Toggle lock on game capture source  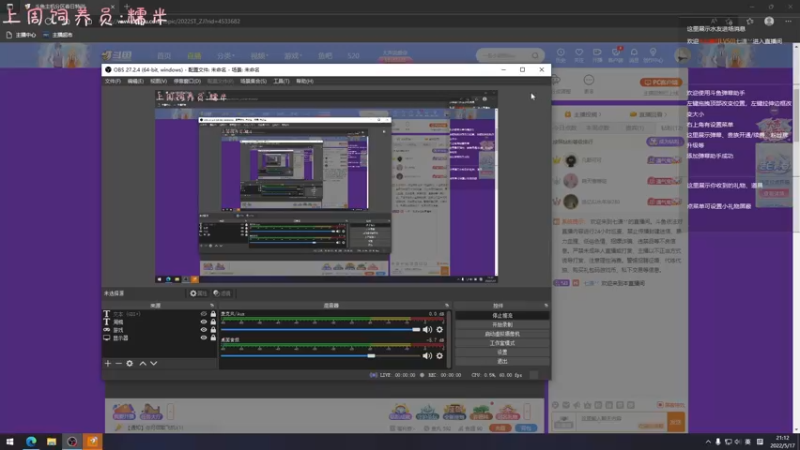tap(213, 330)
